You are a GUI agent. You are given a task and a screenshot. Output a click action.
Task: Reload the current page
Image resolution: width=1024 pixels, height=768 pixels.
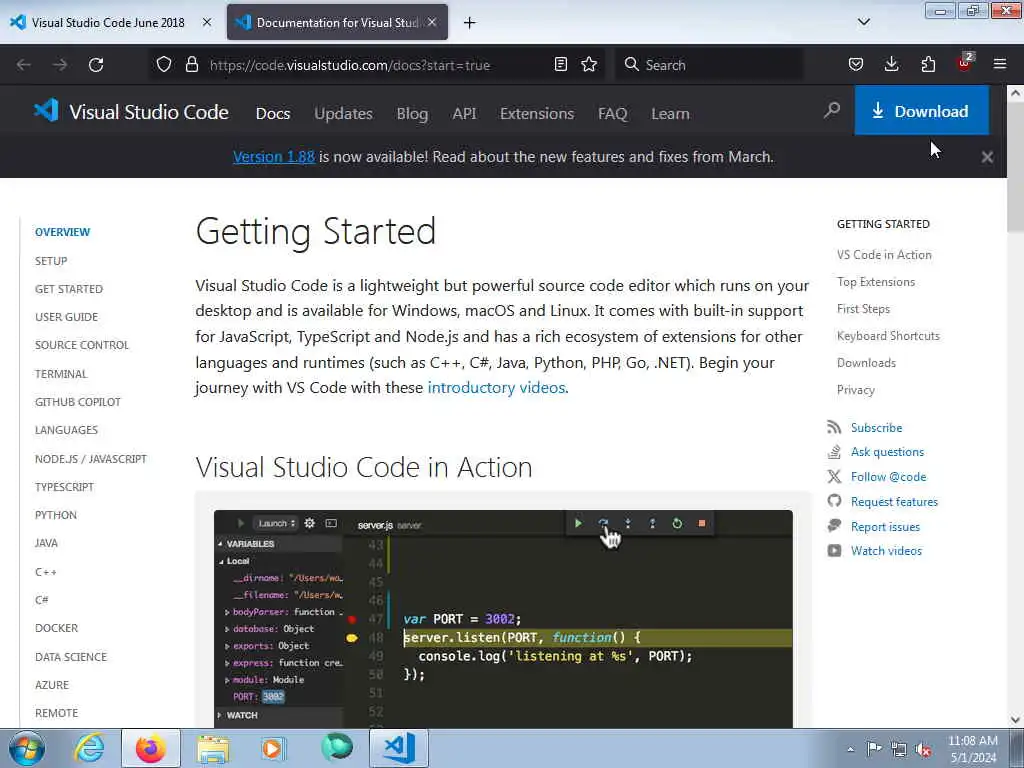coord(96,65)
